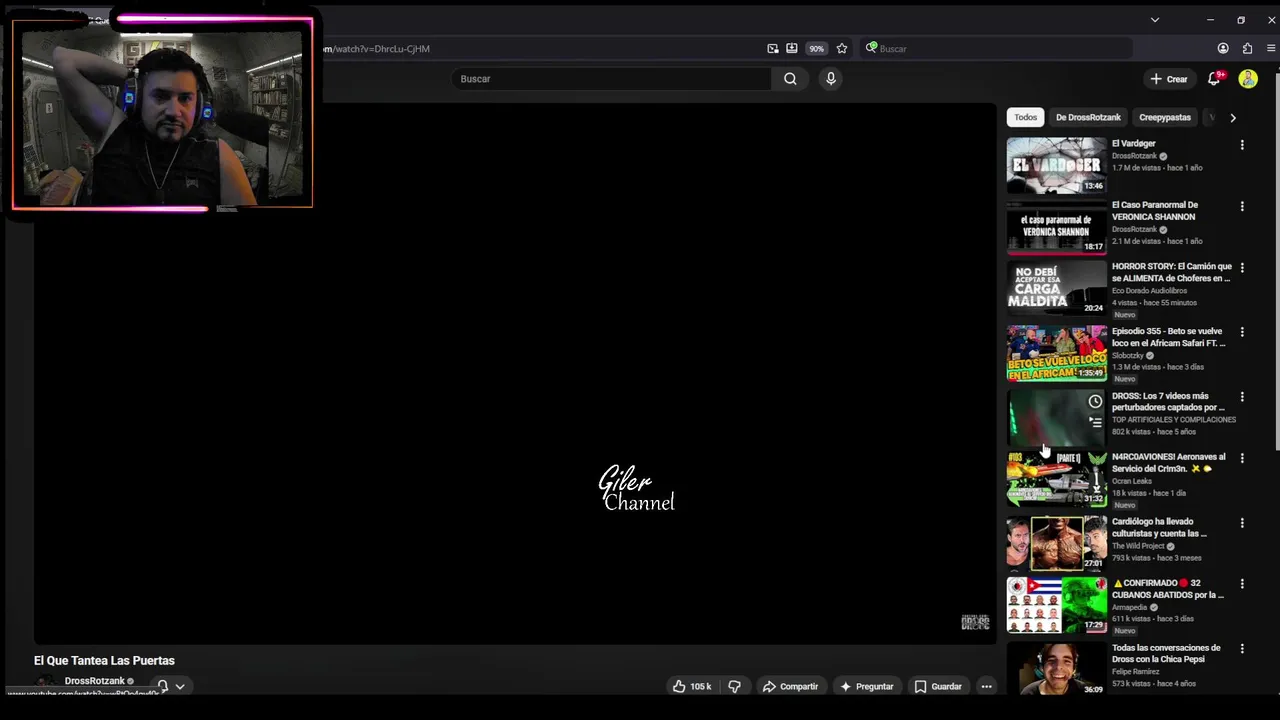Viewport: 1280px width, 720px height.
Task: Activate voice search microphone
Action: pyautogui.click(x=830, y=79)
